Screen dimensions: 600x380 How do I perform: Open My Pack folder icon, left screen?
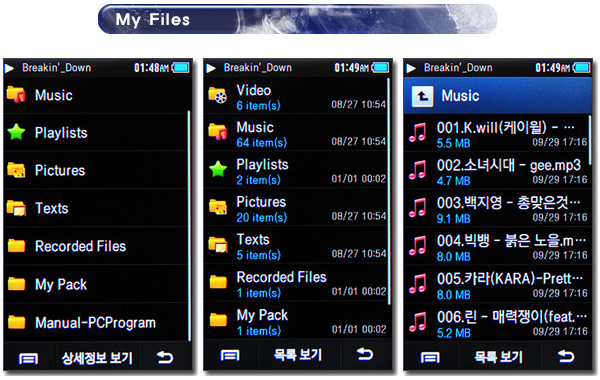[16, 284]
